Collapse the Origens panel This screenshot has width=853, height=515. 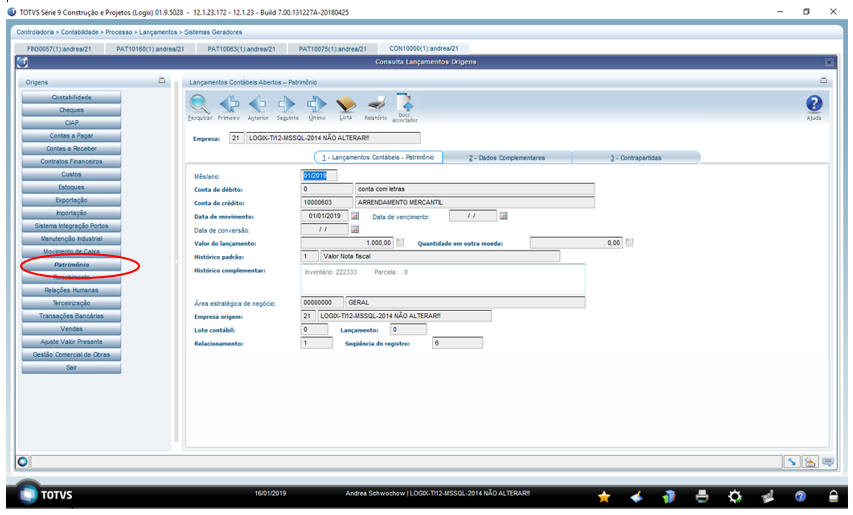[x=162, y=80]
